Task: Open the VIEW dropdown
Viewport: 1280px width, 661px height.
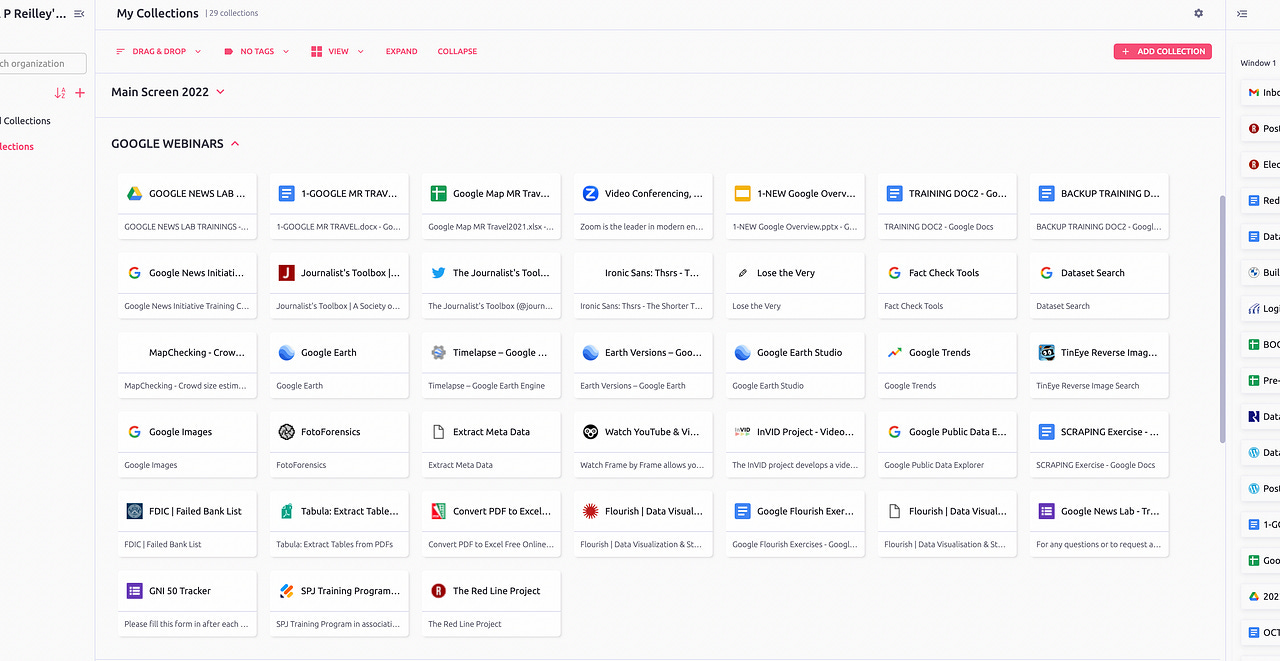Action: 338,51
